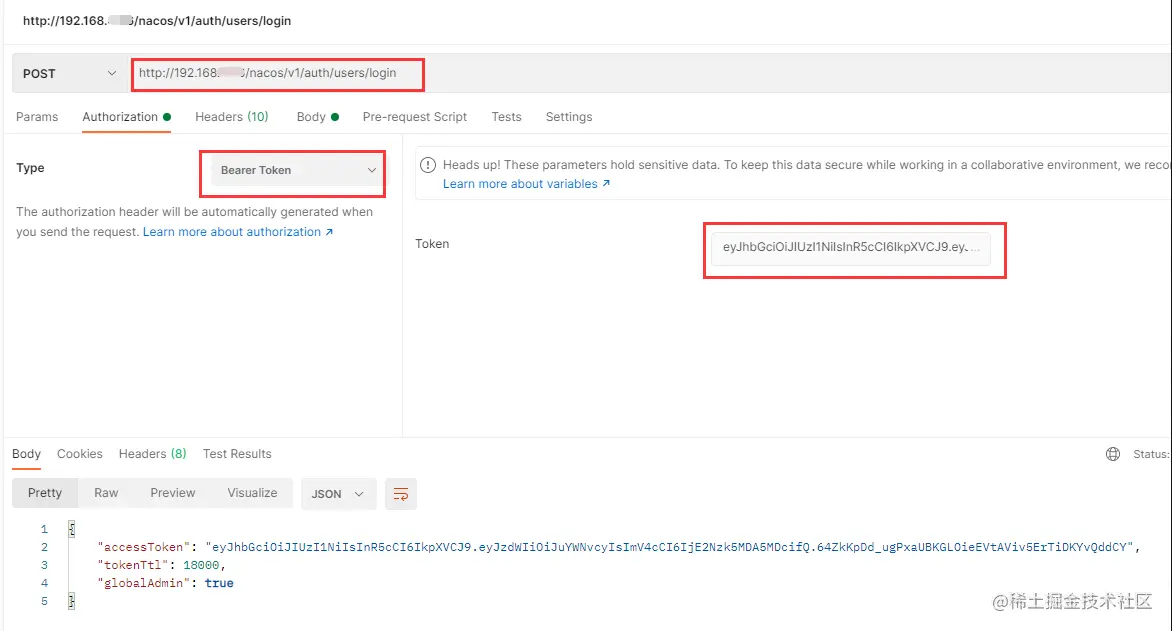Select the Authorization tab
The height and width of the screenshot is (631, 1172).
(x=126, y=117)
